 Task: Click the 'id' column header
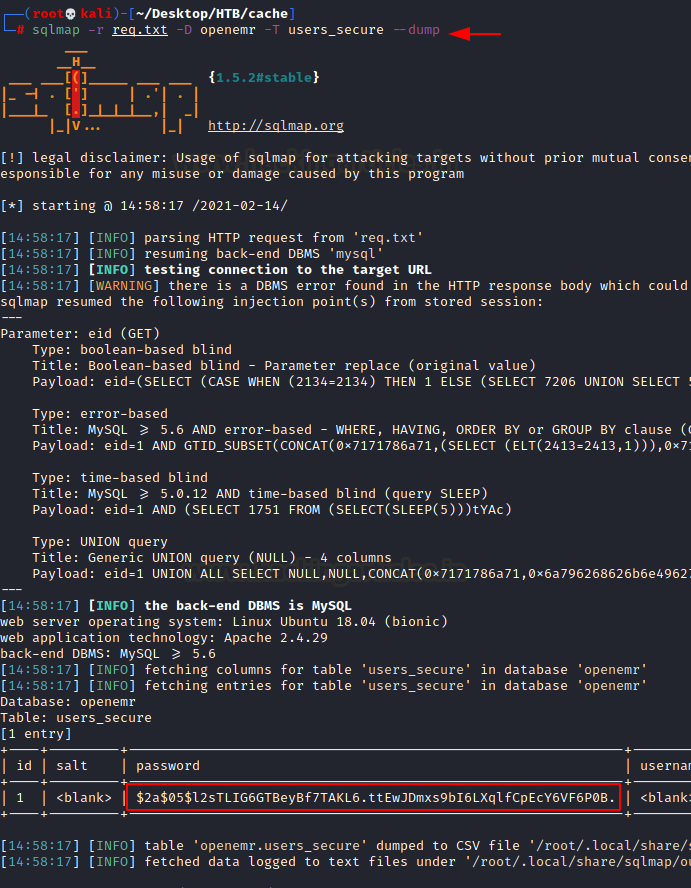[24, 766]
